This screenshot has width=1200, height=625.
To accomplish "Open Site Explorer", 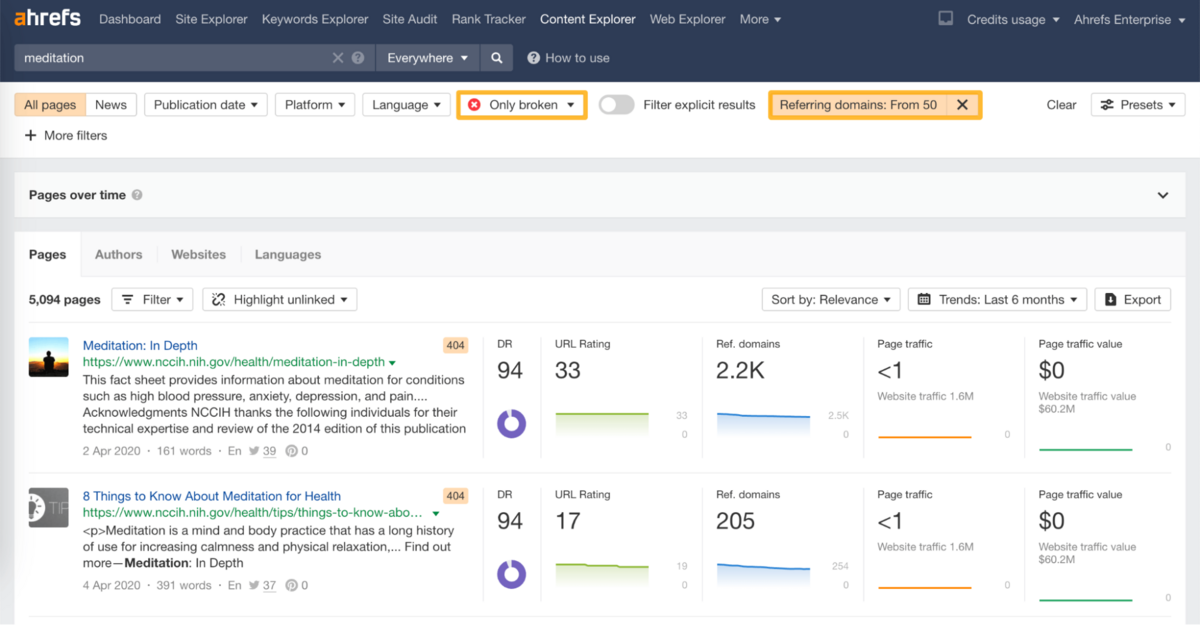I will [x=211, y=19].
